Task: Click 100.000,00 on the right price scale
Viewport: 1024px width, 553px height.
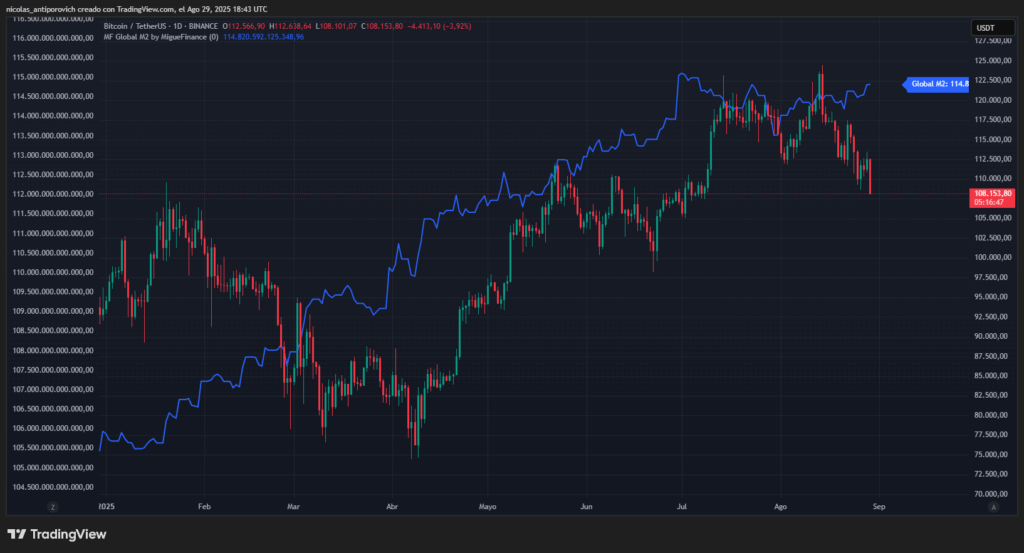Action: [x=991, y=257]
